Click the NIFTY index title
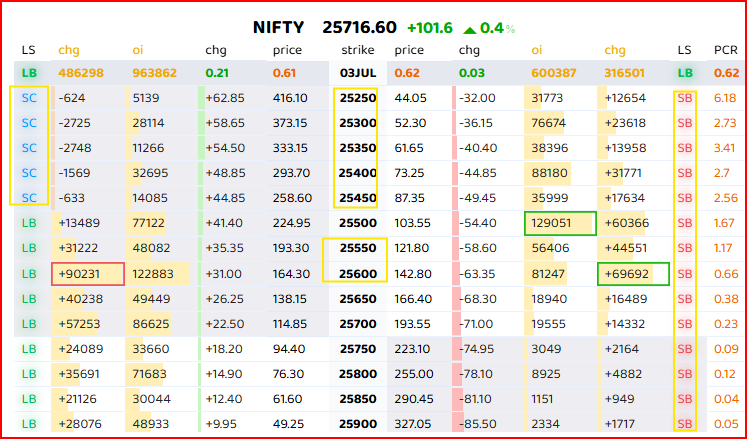This screenshot has height=439, width=747. [x=278, y=28]
